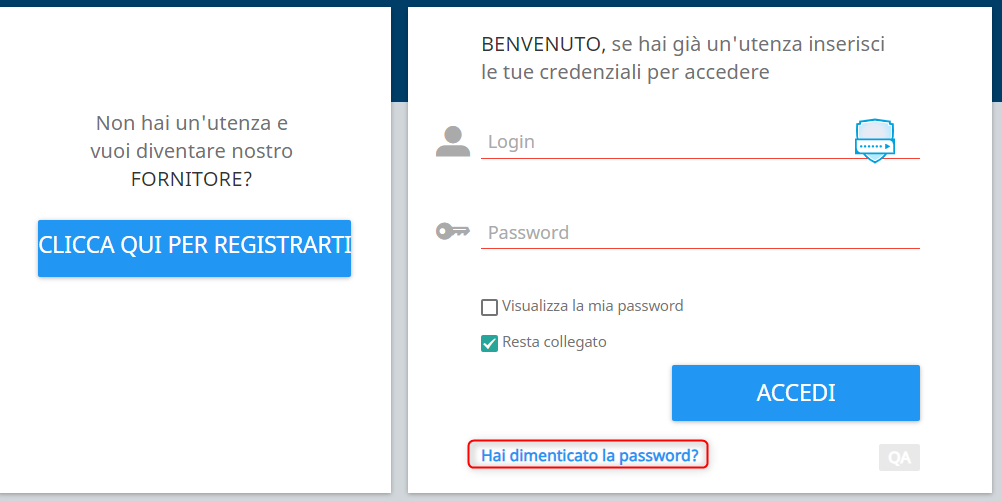
Task: Click the 'Non hai un'utenza e' text
Action: pyautogui.click(x=191, y=123)
